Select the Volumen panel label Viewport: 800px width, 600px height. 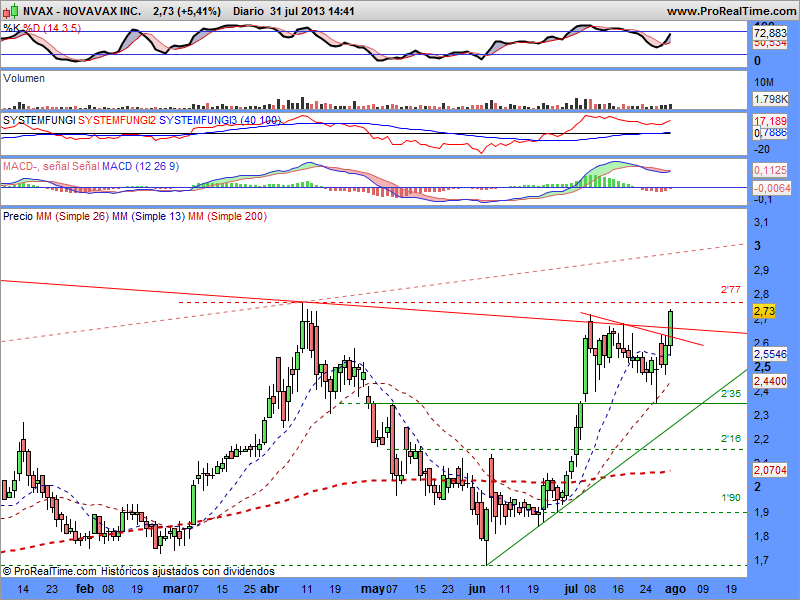click(x=23, y=78)
